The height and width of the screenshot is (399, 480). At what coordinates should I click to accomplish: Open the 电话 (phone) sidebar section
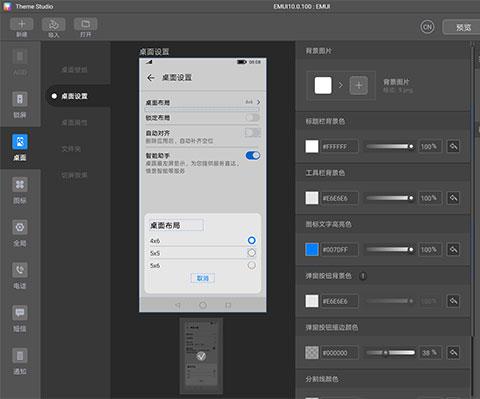pos(20,276)
